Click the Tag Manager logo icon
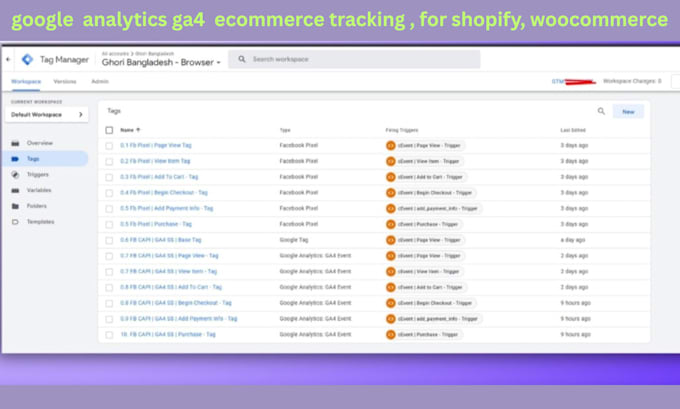 click(27, 59)
